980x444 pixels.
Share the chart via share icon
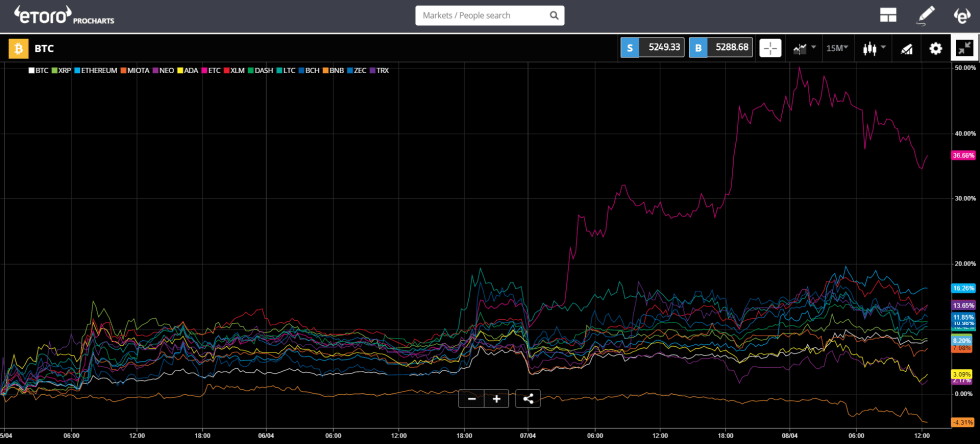point(528,398)
